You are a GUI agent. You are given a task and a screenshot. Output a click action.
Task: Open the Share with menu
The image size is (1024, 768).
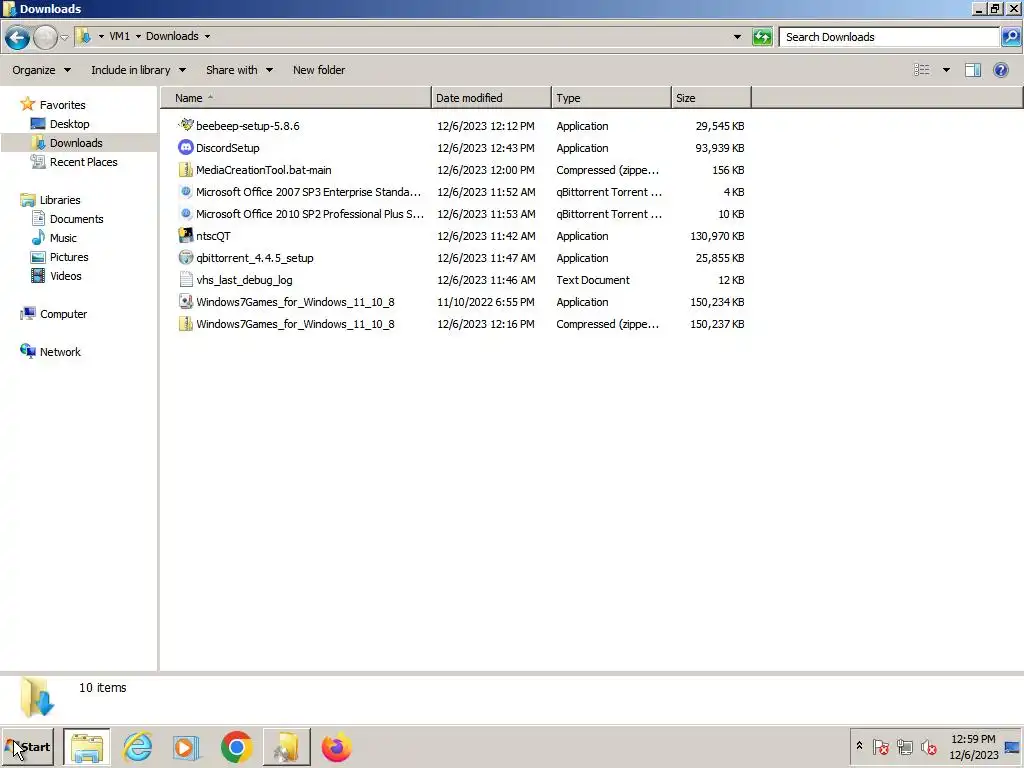coord(239,70)
